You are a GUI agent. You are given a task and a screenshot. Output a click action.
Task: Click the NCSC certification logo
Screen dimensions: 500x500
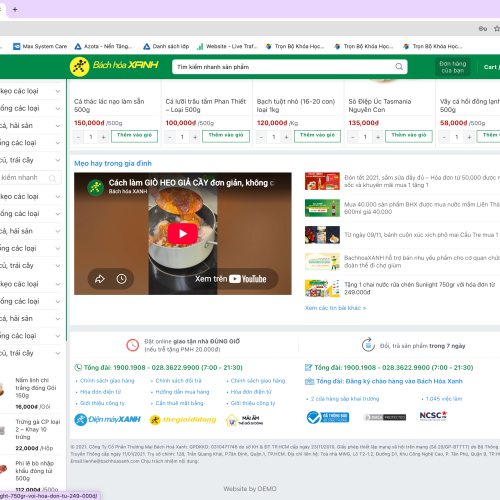click(x=433, y=416)
